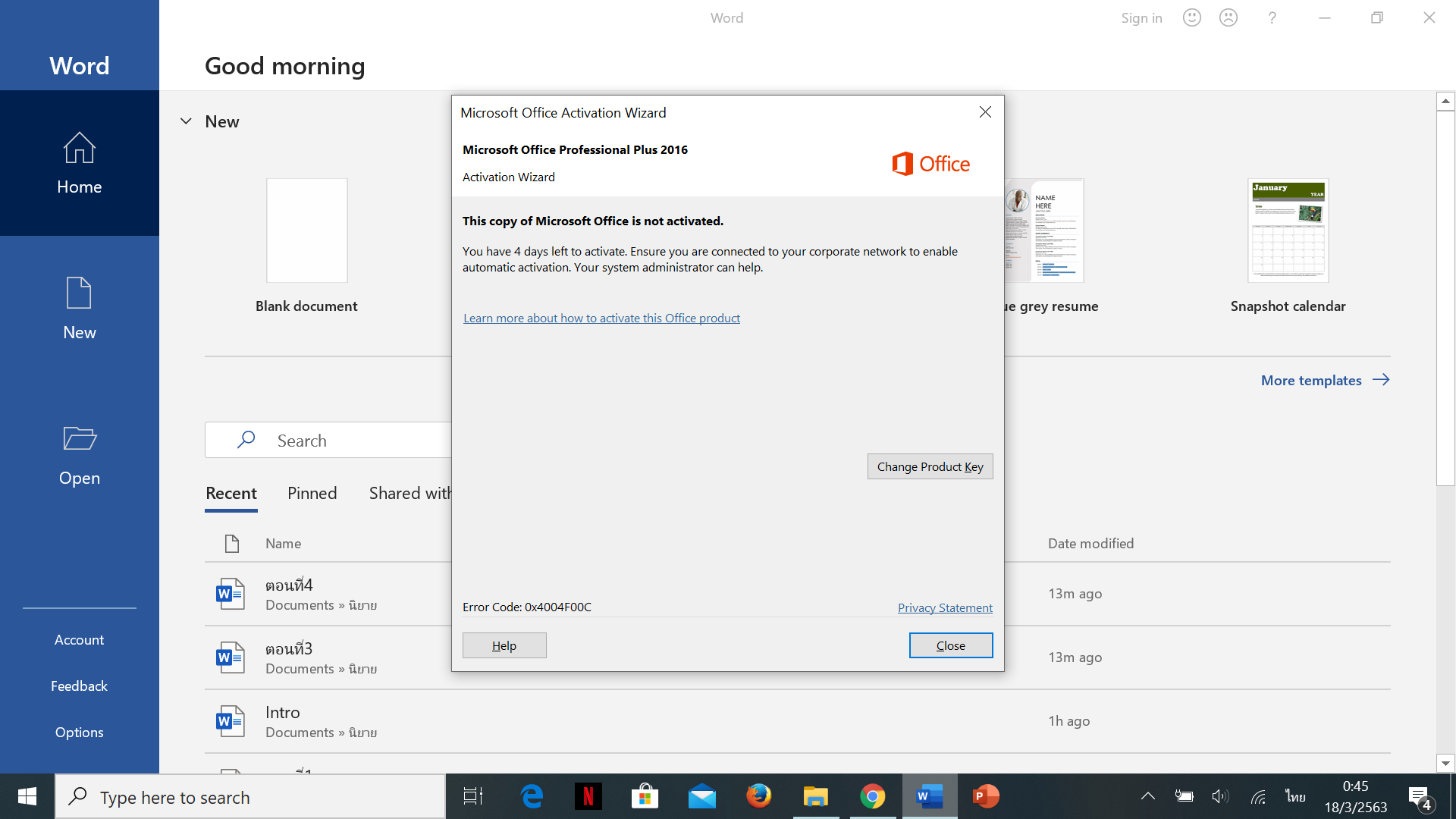Click the scrollbar up arrow

click(x=1445, y=101)
